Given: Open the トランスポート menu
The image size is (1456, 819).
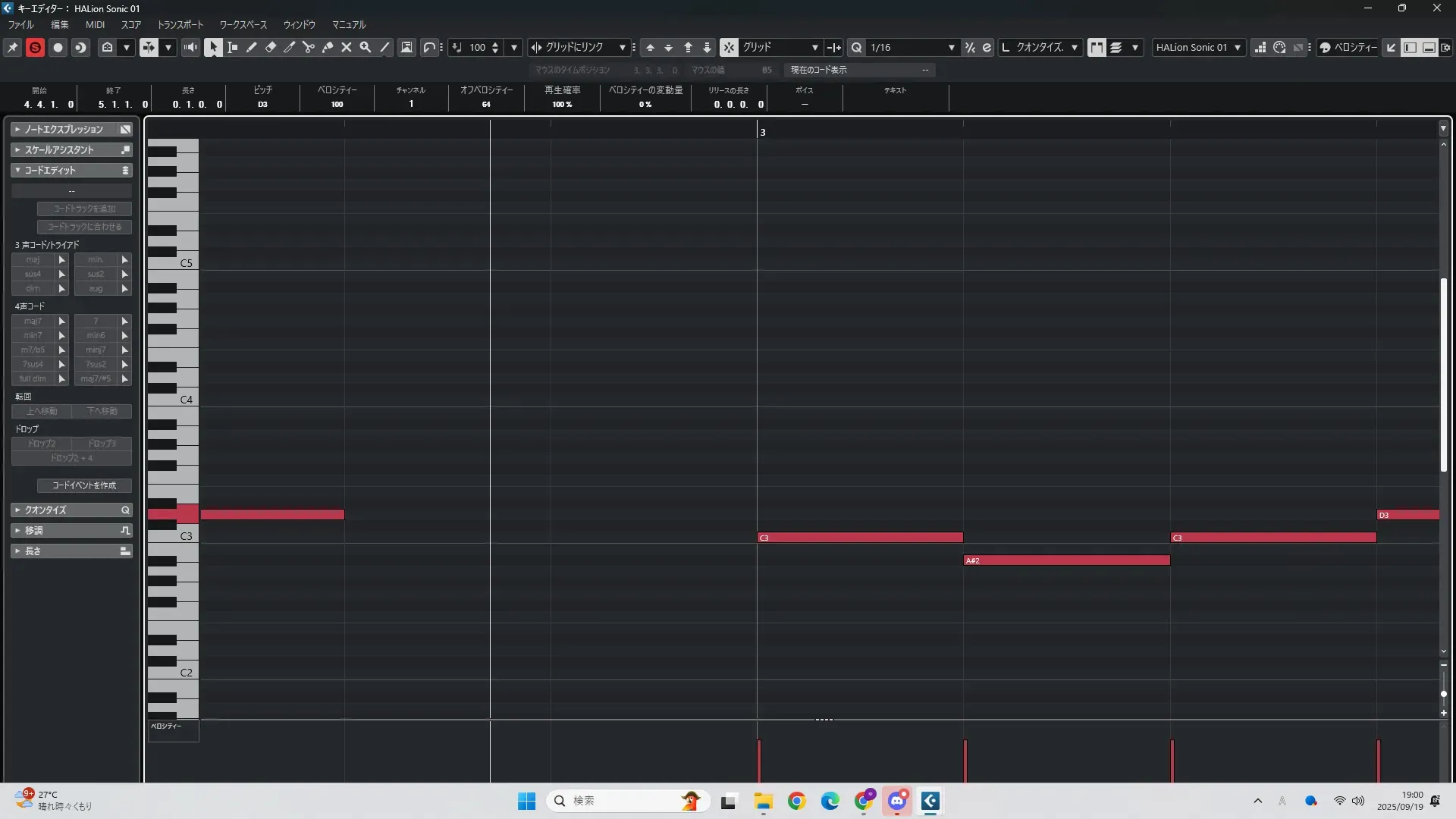Looking at the screenshot, I should [x=180, y=24].
